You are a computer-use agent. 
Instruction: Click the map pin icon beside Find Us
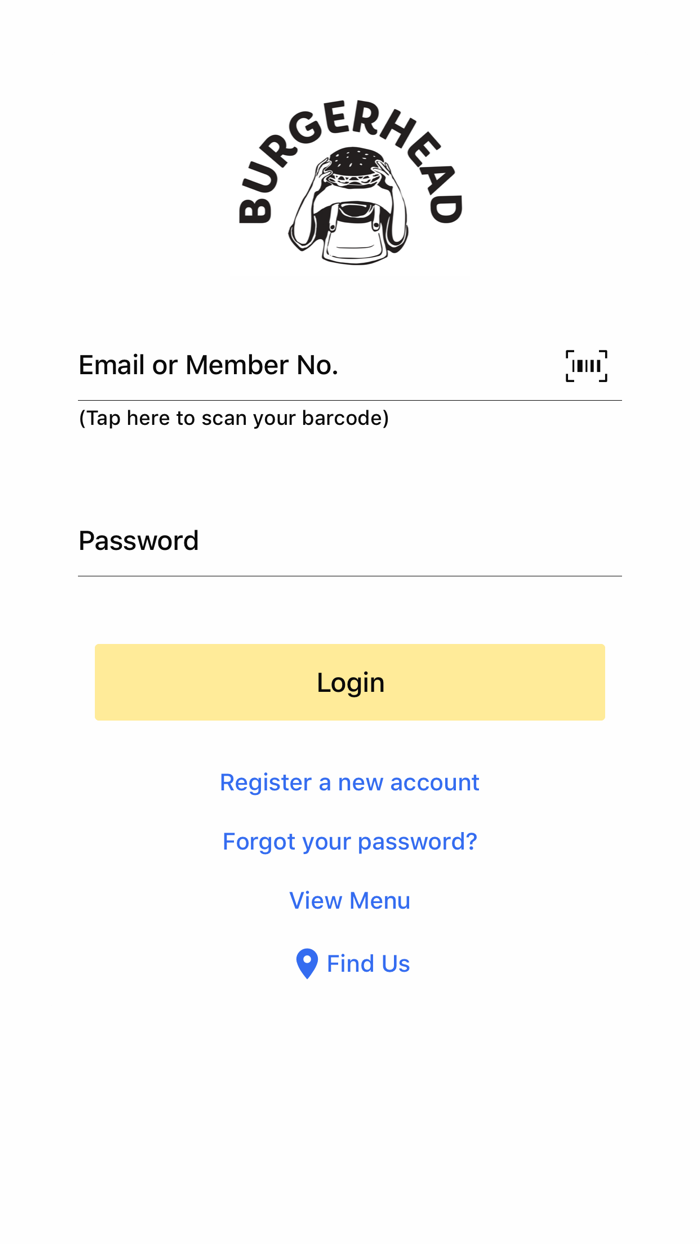pos(307,964)
